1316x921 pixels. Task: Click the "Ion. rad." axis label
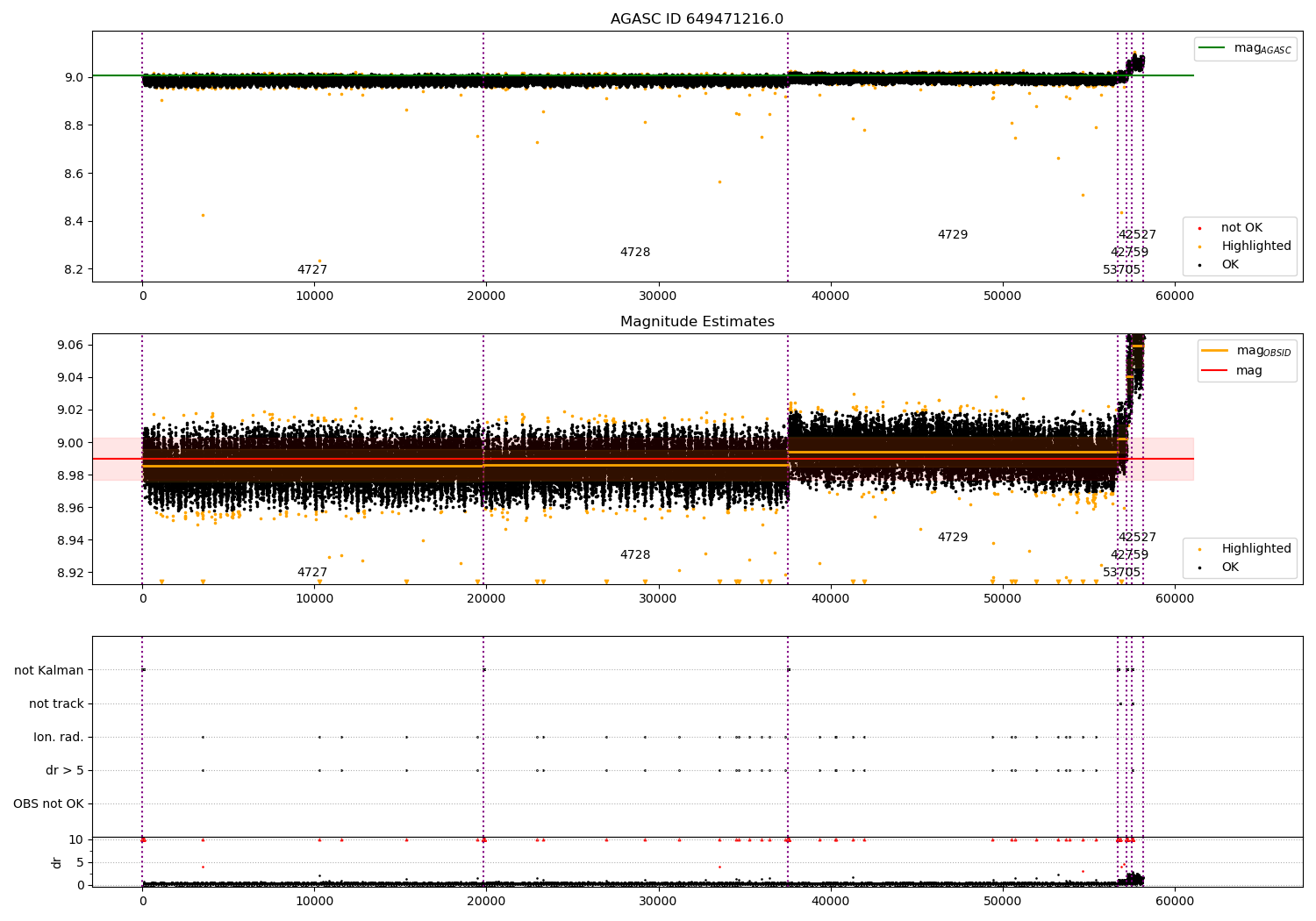coord(59,737)
